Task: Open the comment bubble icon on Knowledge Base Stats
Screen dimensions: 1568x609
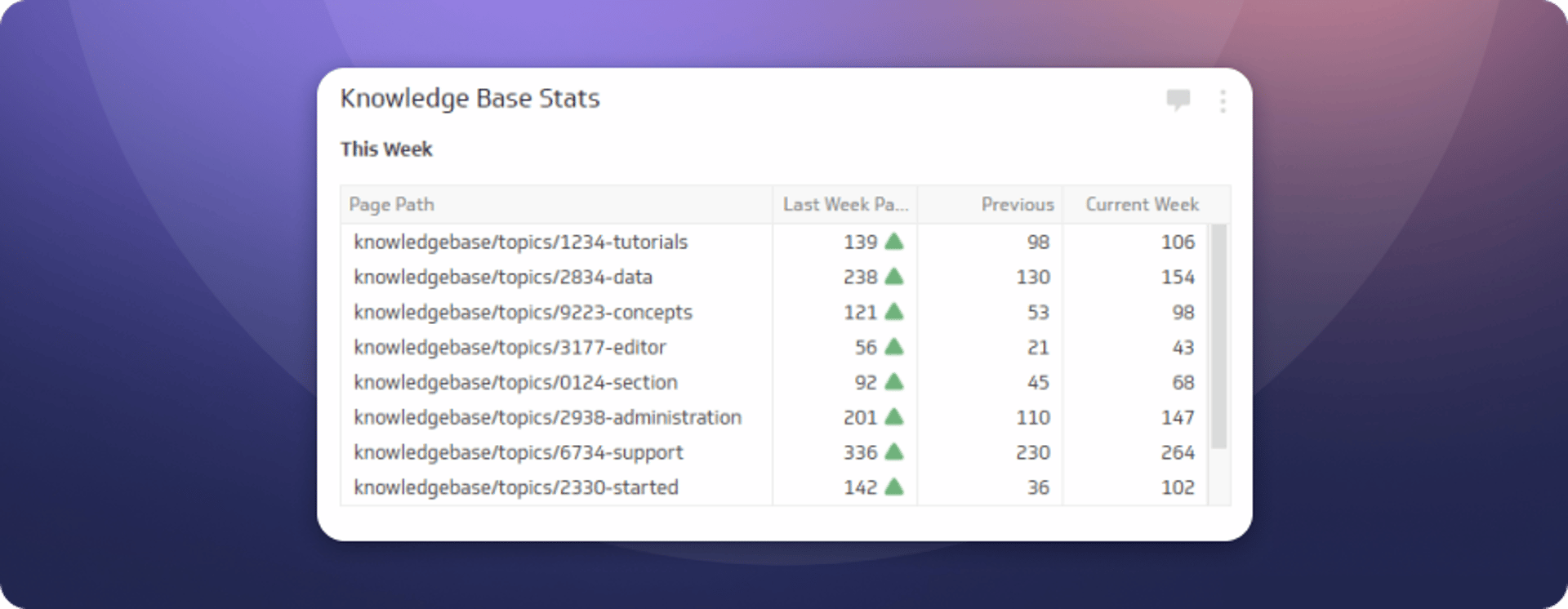Action: (1178, 100)
